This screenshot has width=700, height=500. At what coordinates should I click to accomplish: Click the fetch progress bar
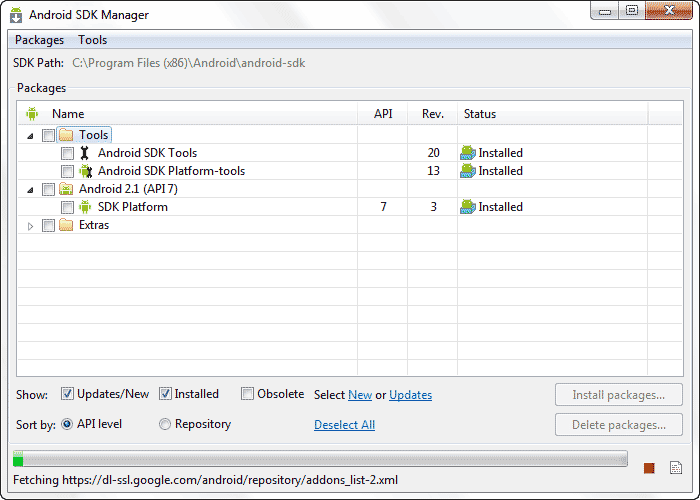[x=320, y=458]
